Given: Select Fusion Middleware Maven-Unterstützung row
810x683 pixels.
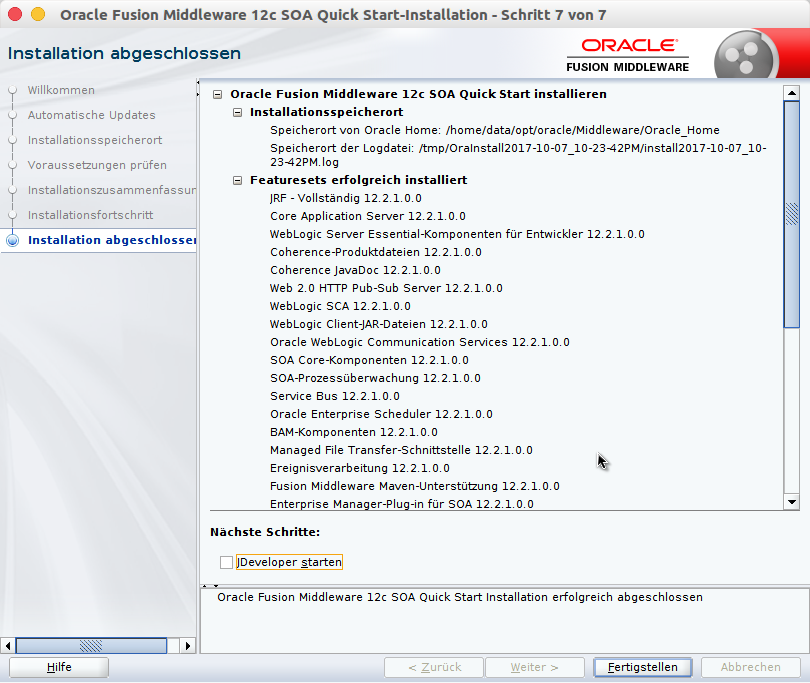Looking at the screenshot, I should (414, 486).
